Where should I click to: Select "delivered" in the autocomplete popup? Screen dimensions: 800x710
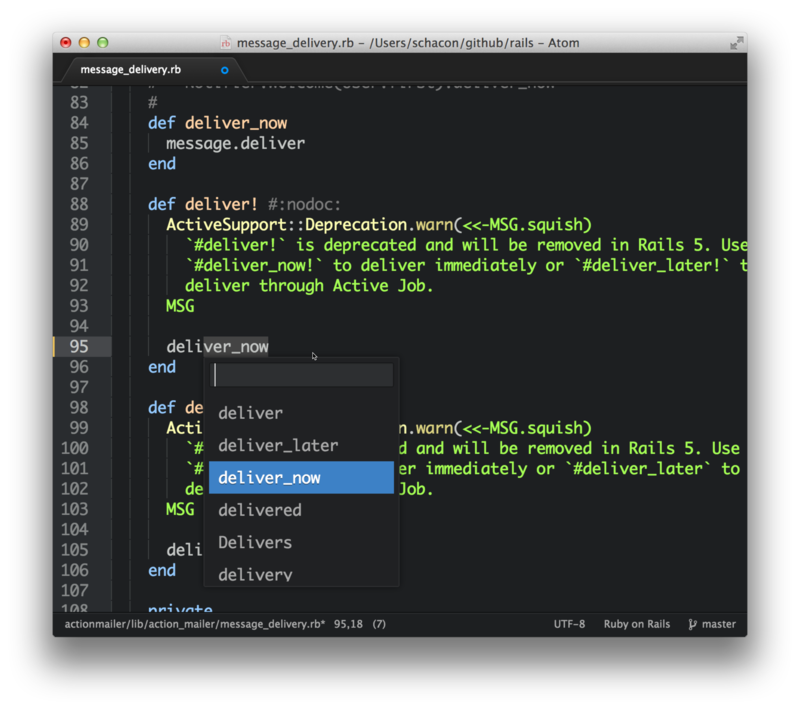tap(259, 510)
